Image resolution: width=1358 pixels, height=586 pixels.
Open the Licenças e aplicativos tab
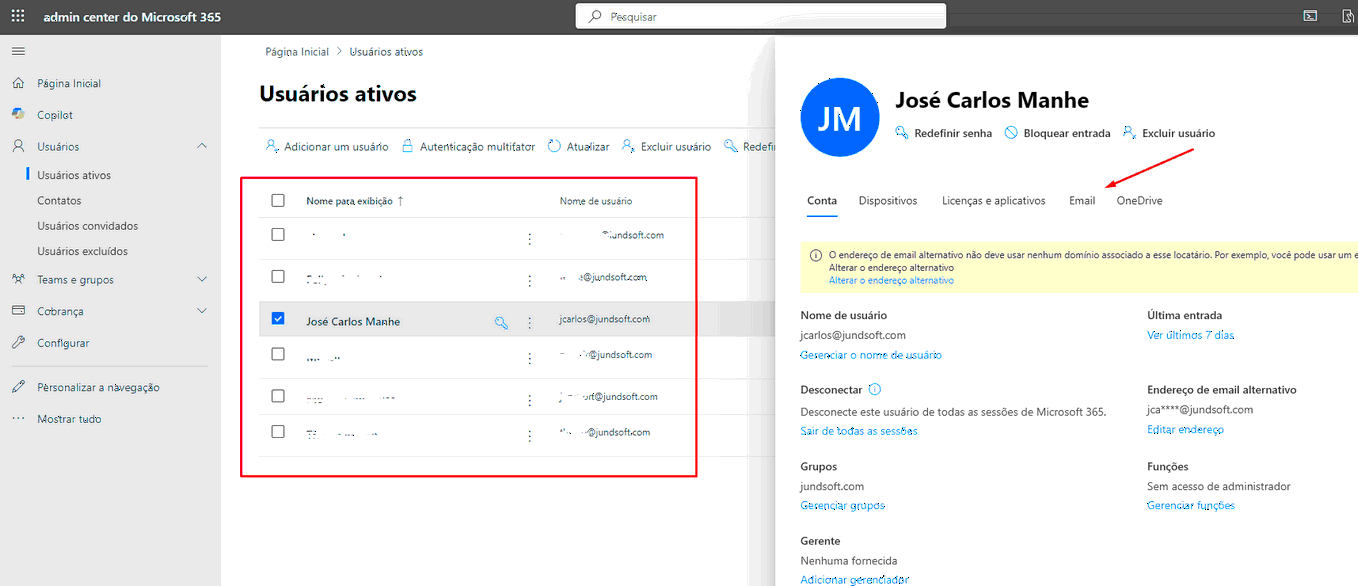(x=993, y=201)
